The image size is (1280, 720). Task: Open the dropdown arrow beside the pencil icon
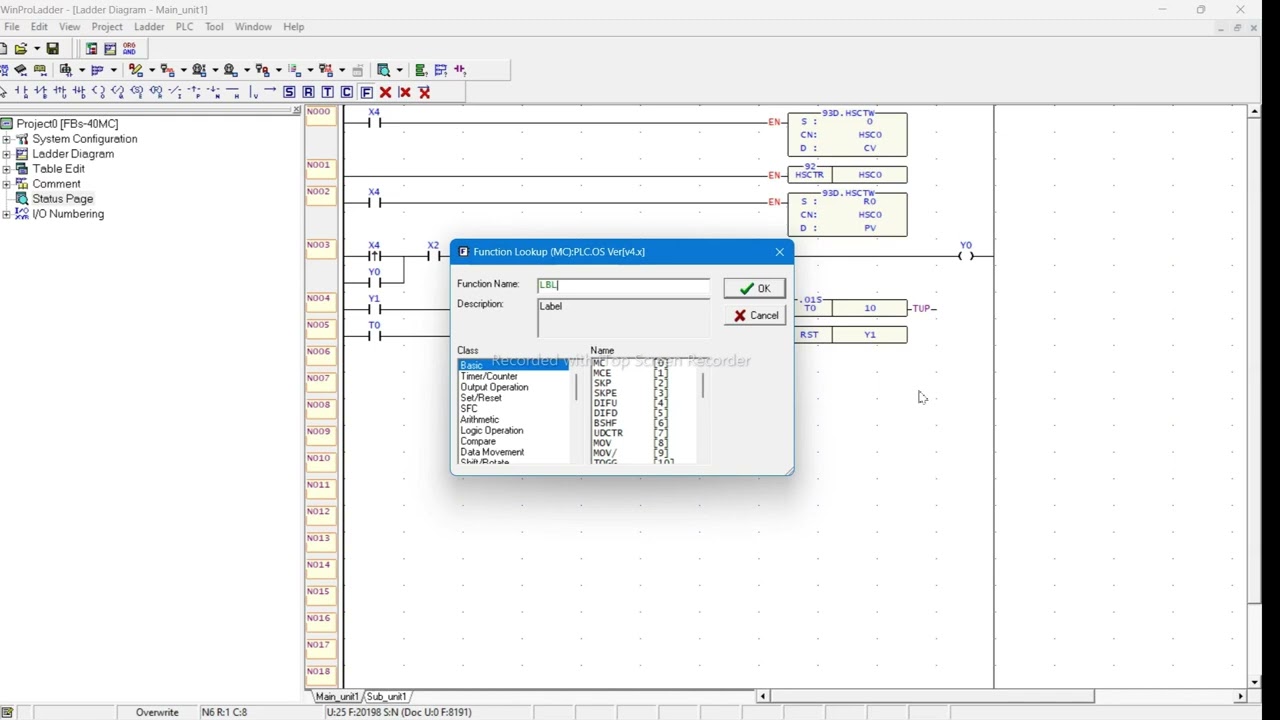pyautogui.click(x=152, y=70)
